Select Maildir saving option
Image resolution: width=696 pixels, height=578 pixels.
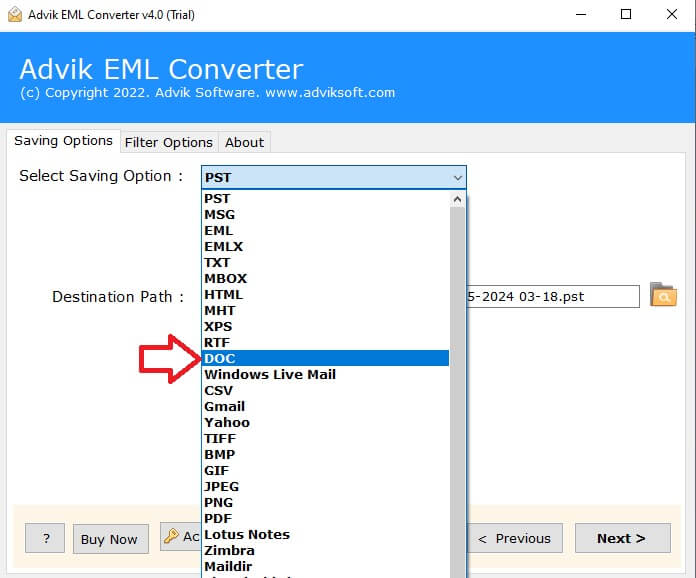coord(325,566)
